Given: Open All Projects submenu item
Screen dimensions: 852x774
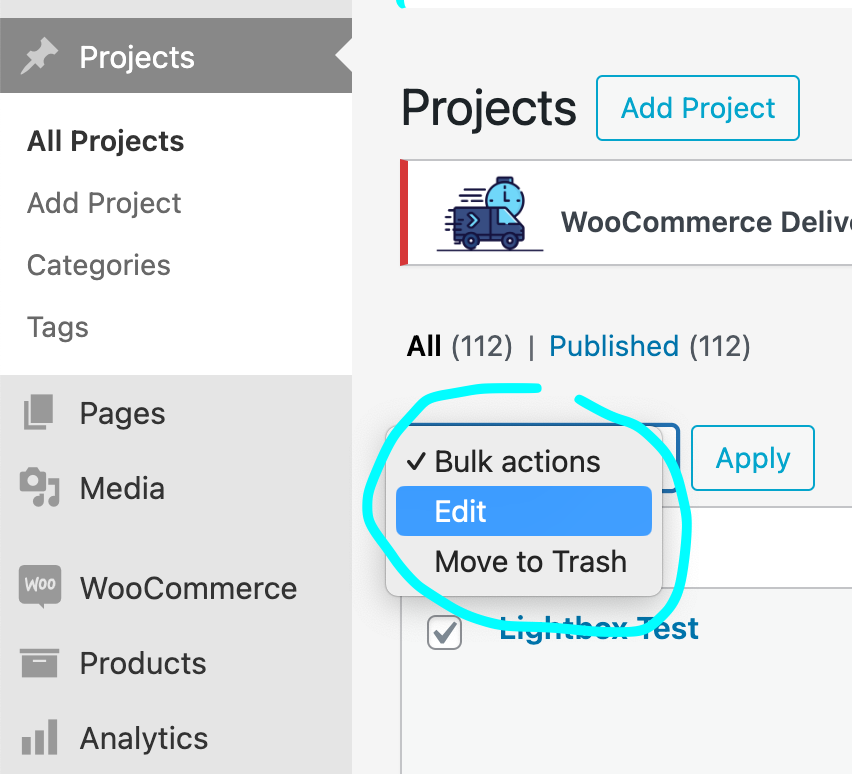Looking at the screenshot, I should [x=105, y=141].
